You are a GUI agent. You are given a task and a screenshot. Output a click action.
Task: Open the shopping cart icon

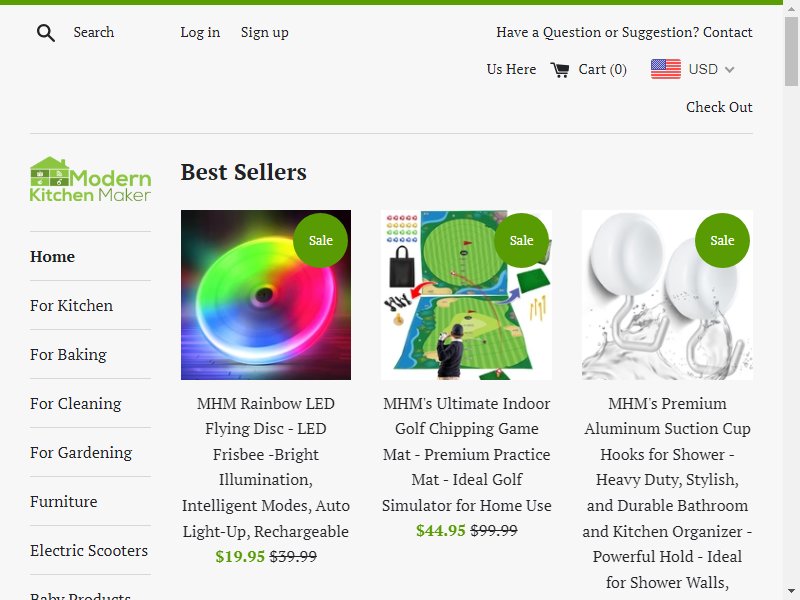[560, 69]
